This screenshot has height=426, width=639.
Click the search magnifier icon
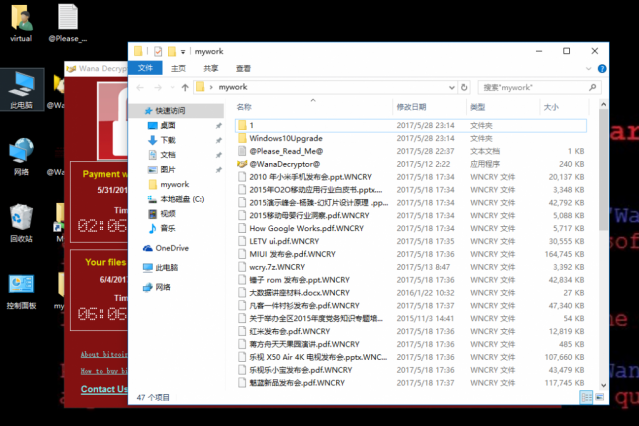click(593, 87)
